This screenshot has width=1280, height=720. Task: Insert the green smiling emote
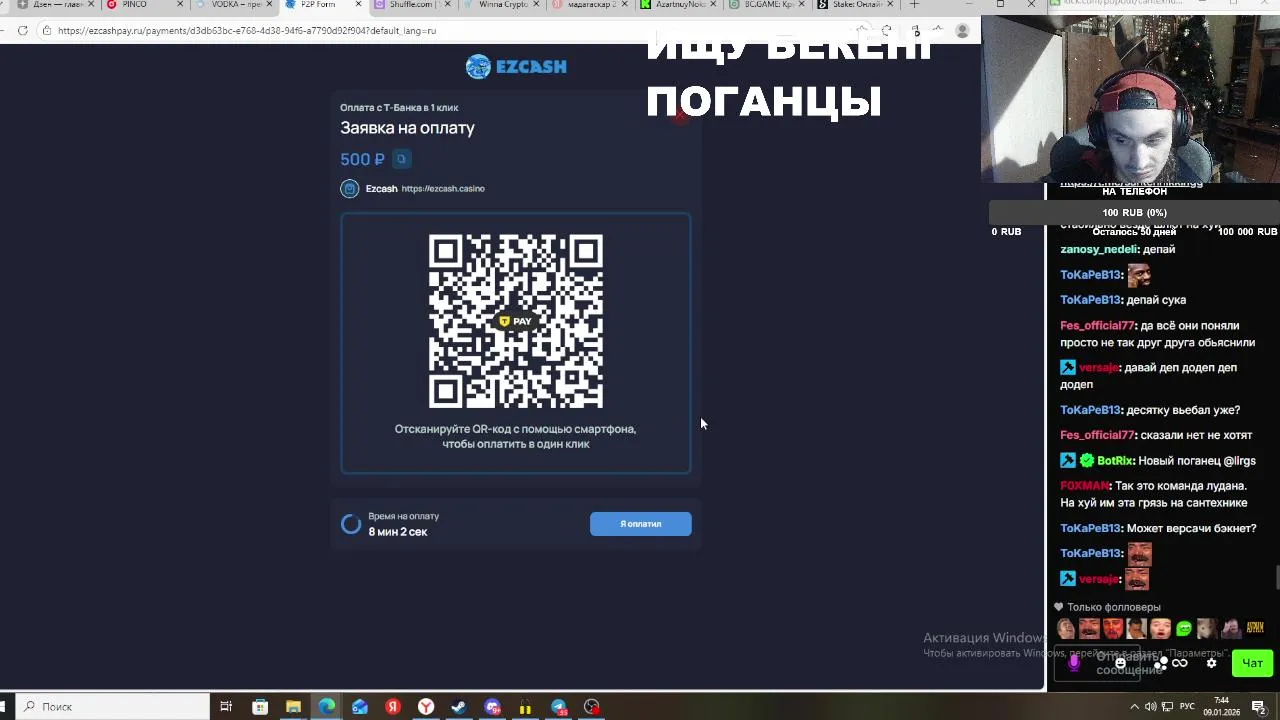click(x=1184, y=629)
